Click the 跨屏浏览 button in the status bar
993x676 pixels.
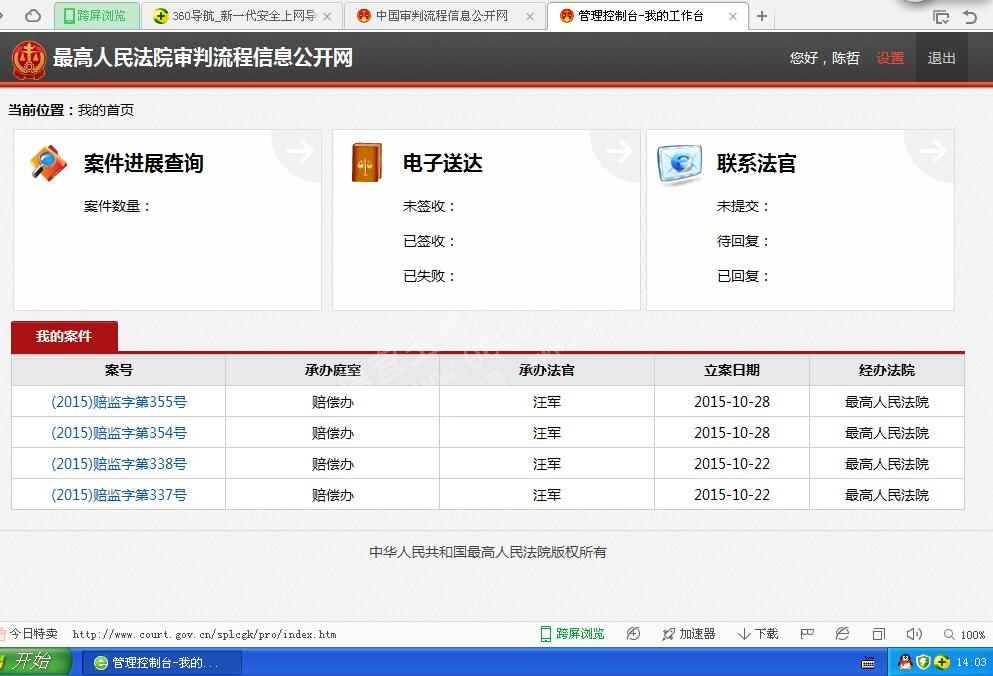[x=572, y=634]
